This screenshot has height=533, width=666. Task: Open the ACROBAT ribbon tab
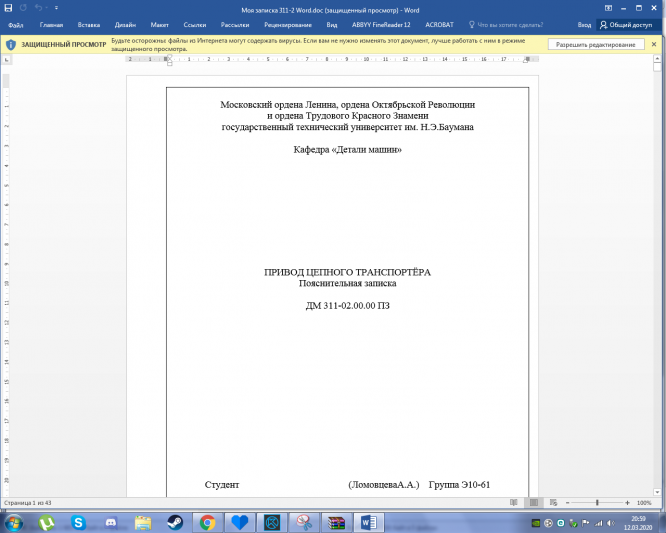[x=439, y=25]
